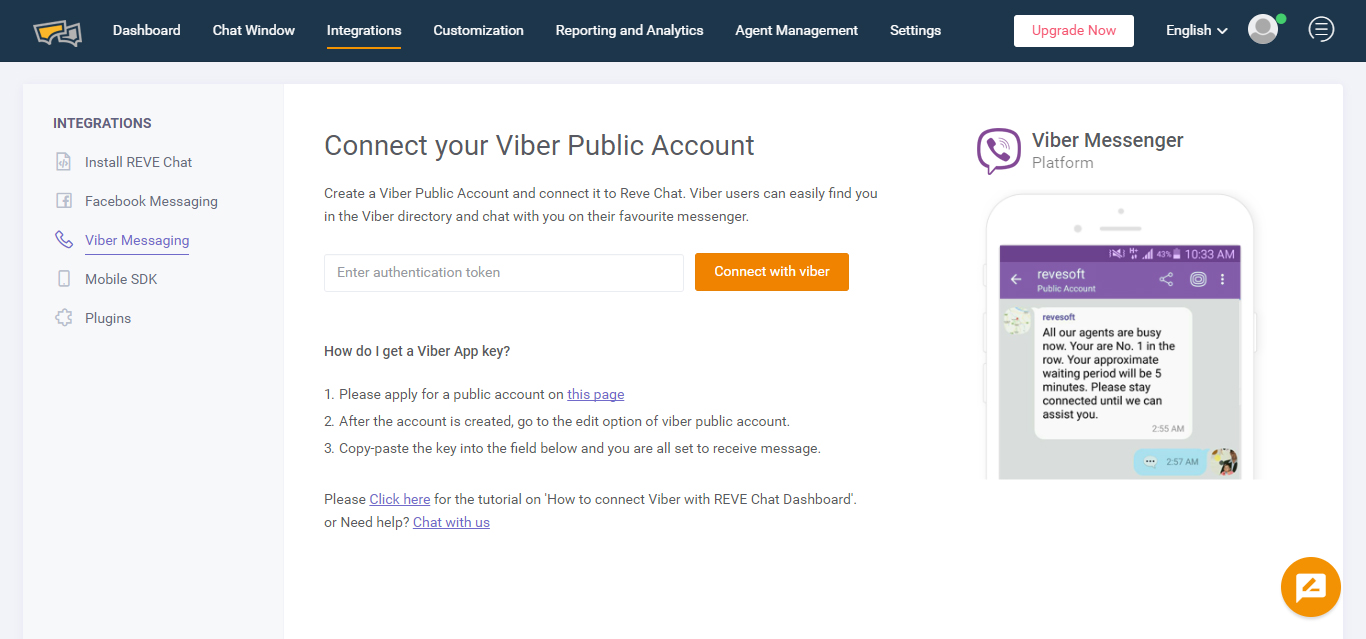Select Mobile SDK in sidebar
This screenshot has width=1366, height=639.
pos(121,279)
